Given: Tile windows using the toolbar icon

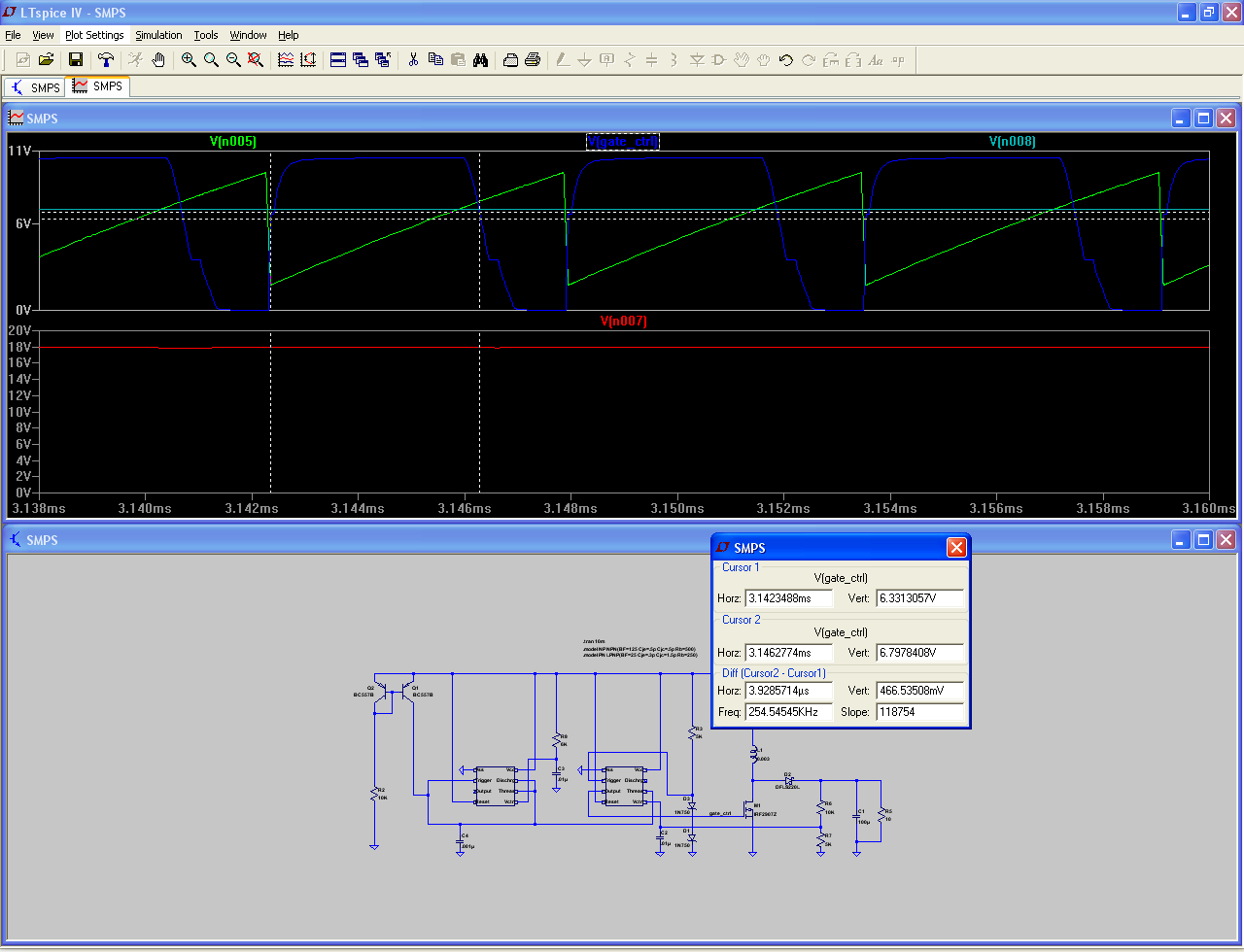Looking at the screenshot, I should coord(338,60).
